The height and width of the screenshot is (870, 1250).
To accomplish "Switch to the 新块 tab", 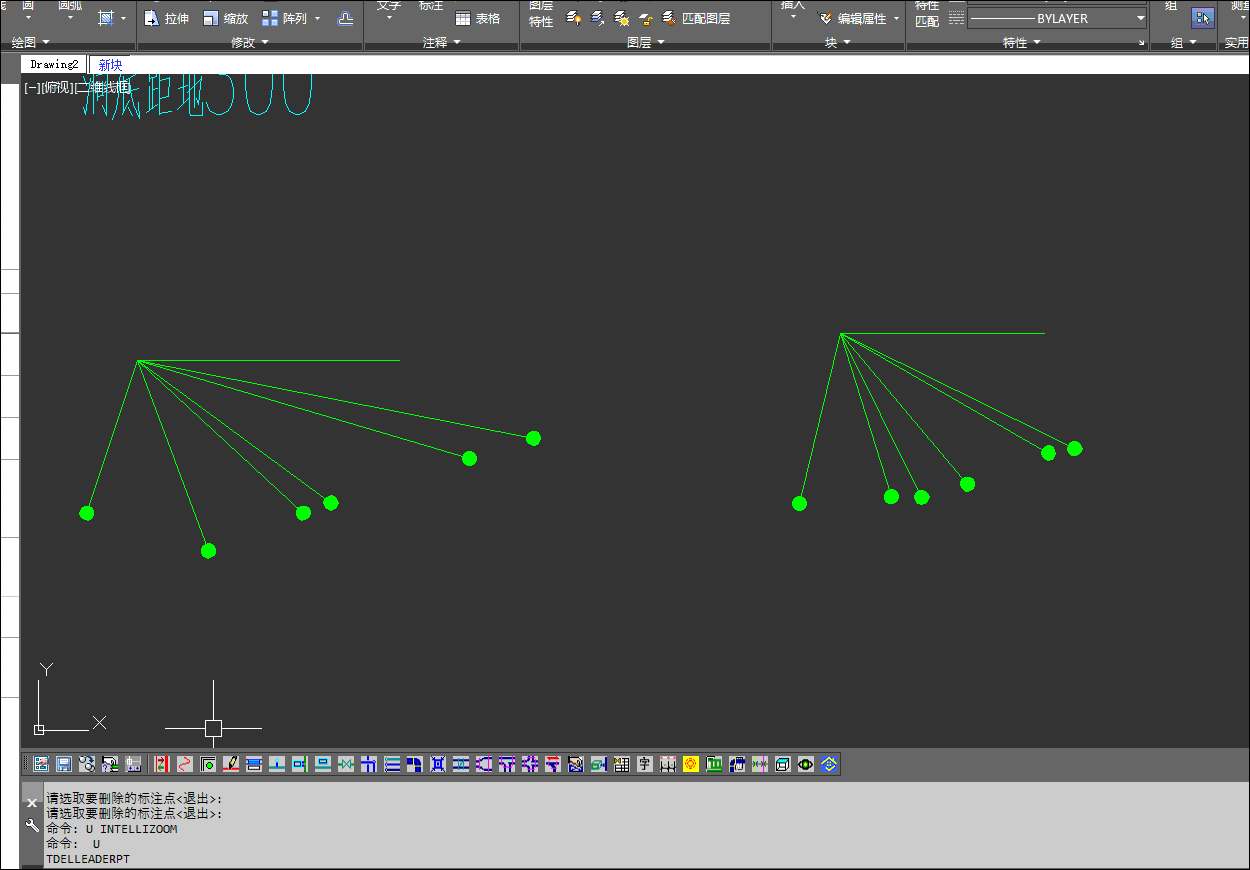I will click(110, 64).
